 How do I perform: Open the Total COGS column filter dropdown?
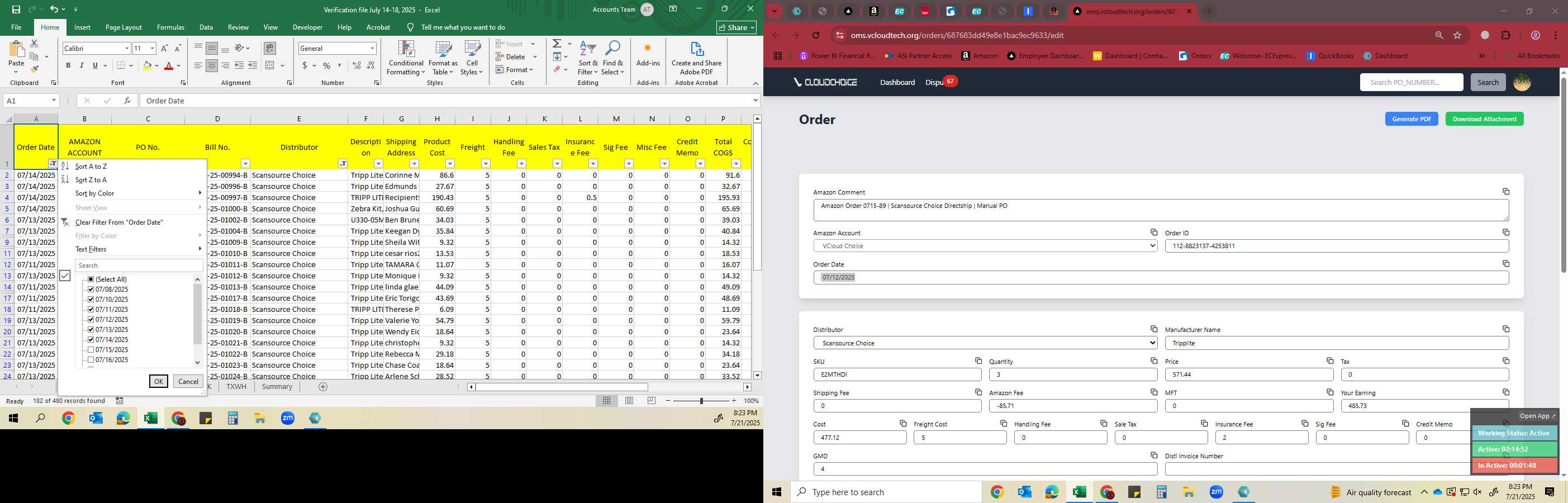coord(736,164)
